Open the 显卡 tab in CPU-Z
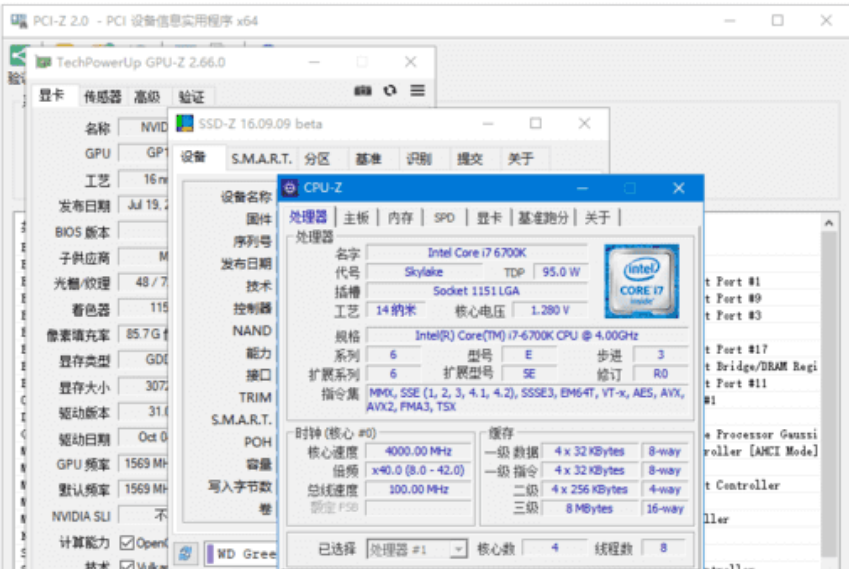Screen dimensions: 849x569 coord(489,218)
